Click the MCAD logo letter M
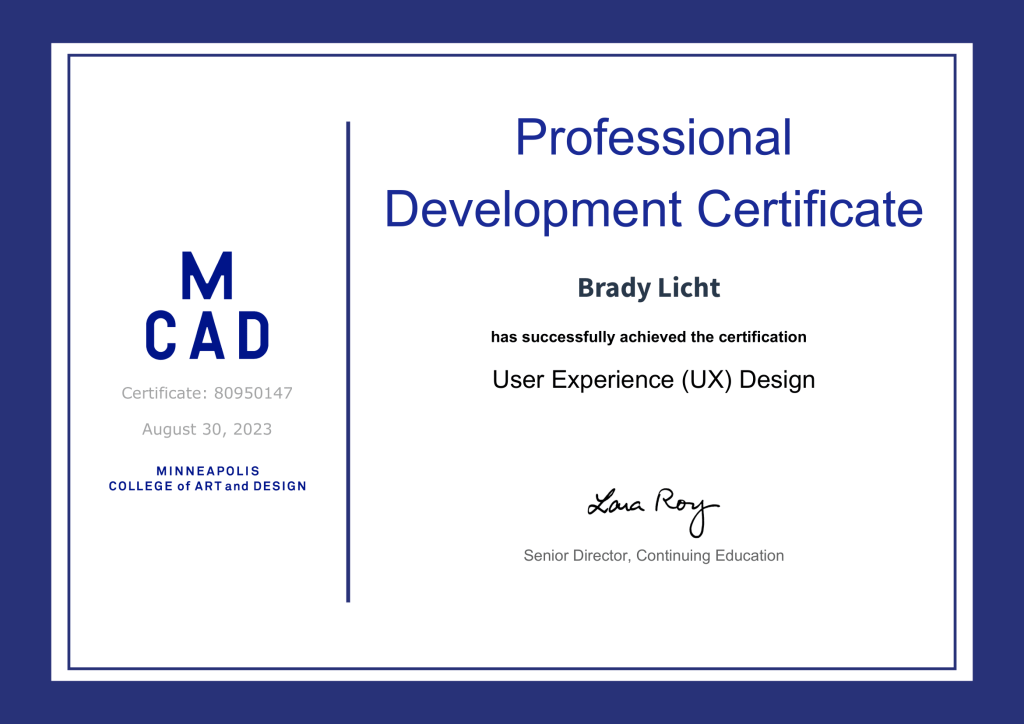Screen dimensions: 1024x724 [207, 276]
